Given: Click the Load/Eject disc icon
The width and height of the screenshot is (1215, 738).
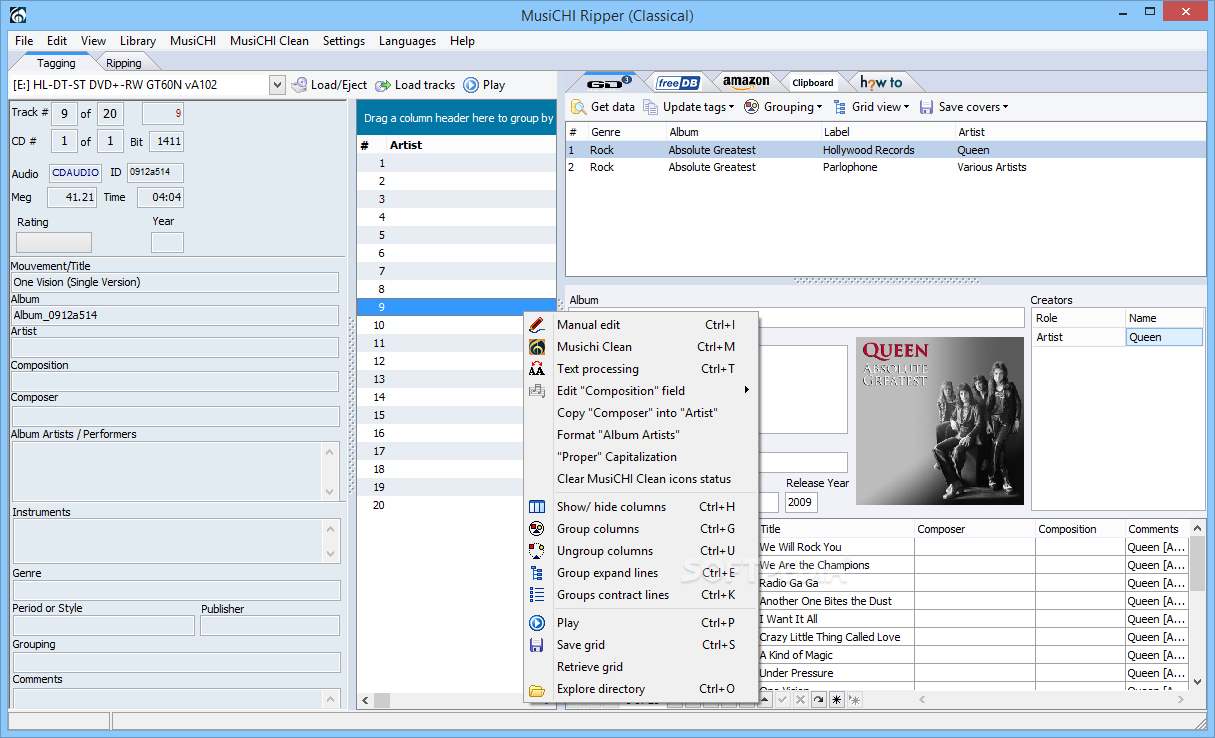Looking at the screenshot, I should tap(299, 85).
